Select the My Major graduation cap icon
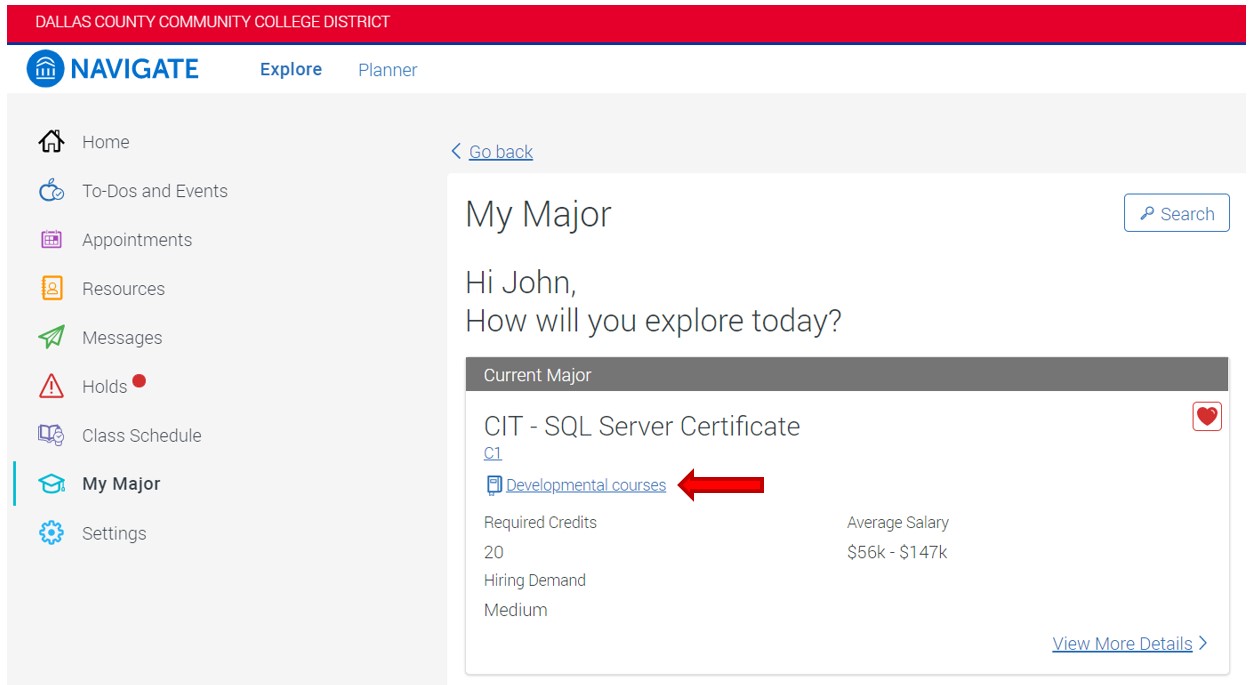 tap(51, 483)
